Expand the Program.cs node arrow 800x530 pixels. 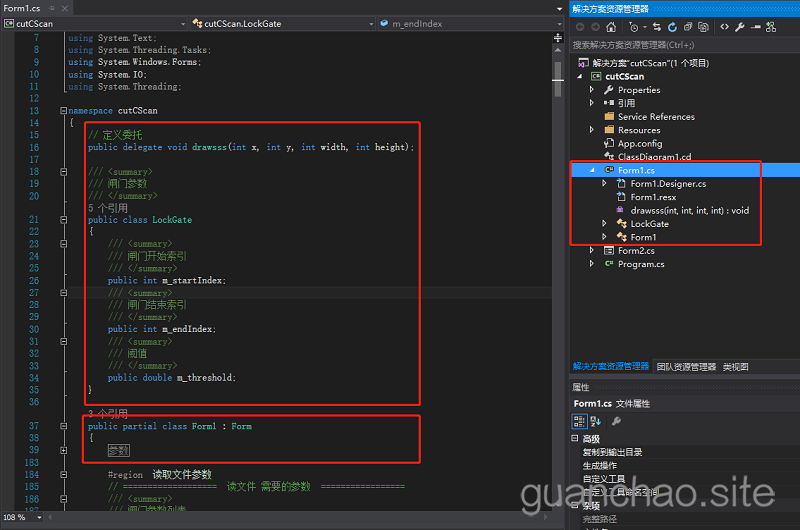click(x=592, y=264)
